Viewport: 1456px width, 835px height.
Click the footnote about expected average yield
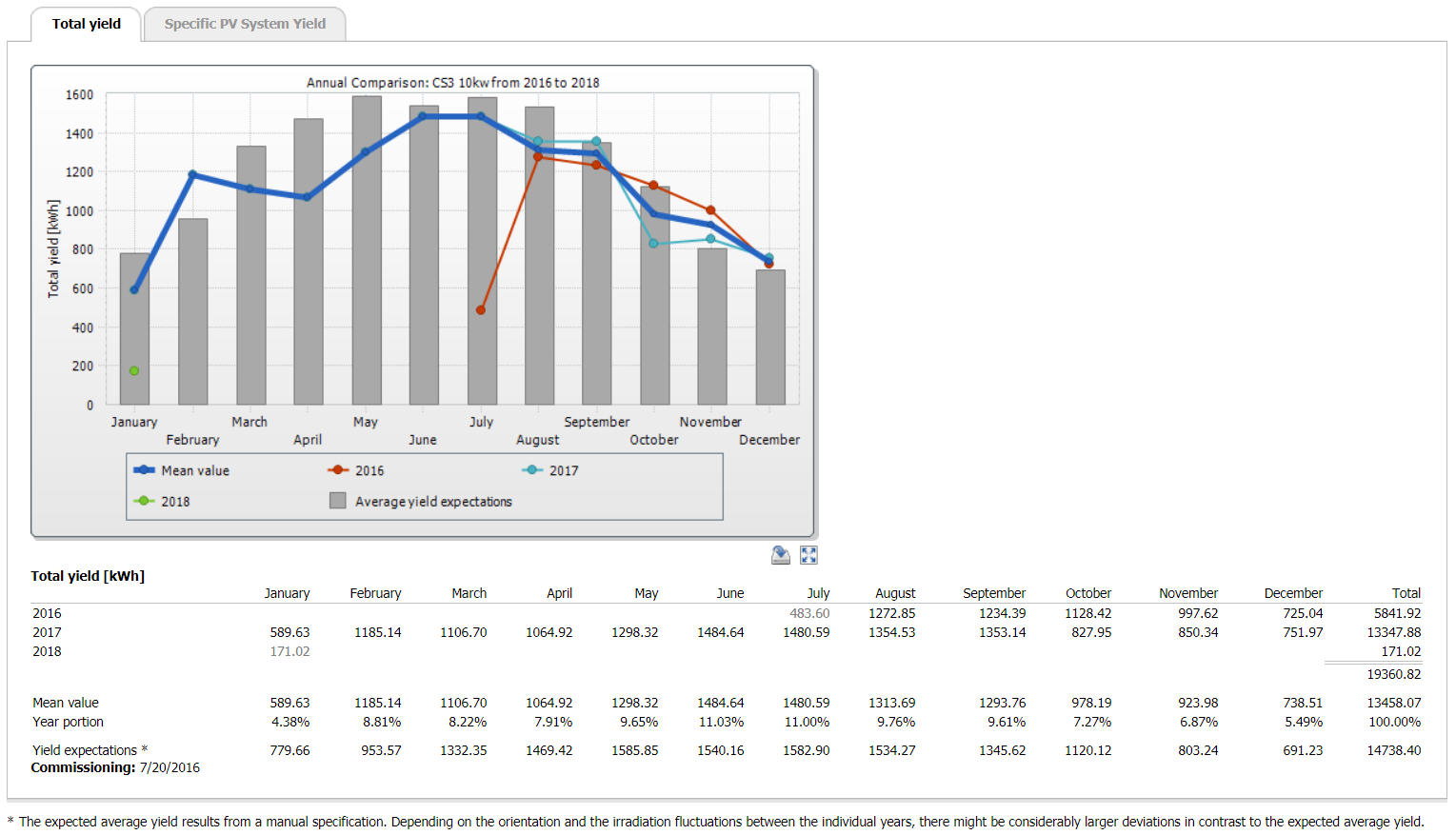[x=716, y=822]
